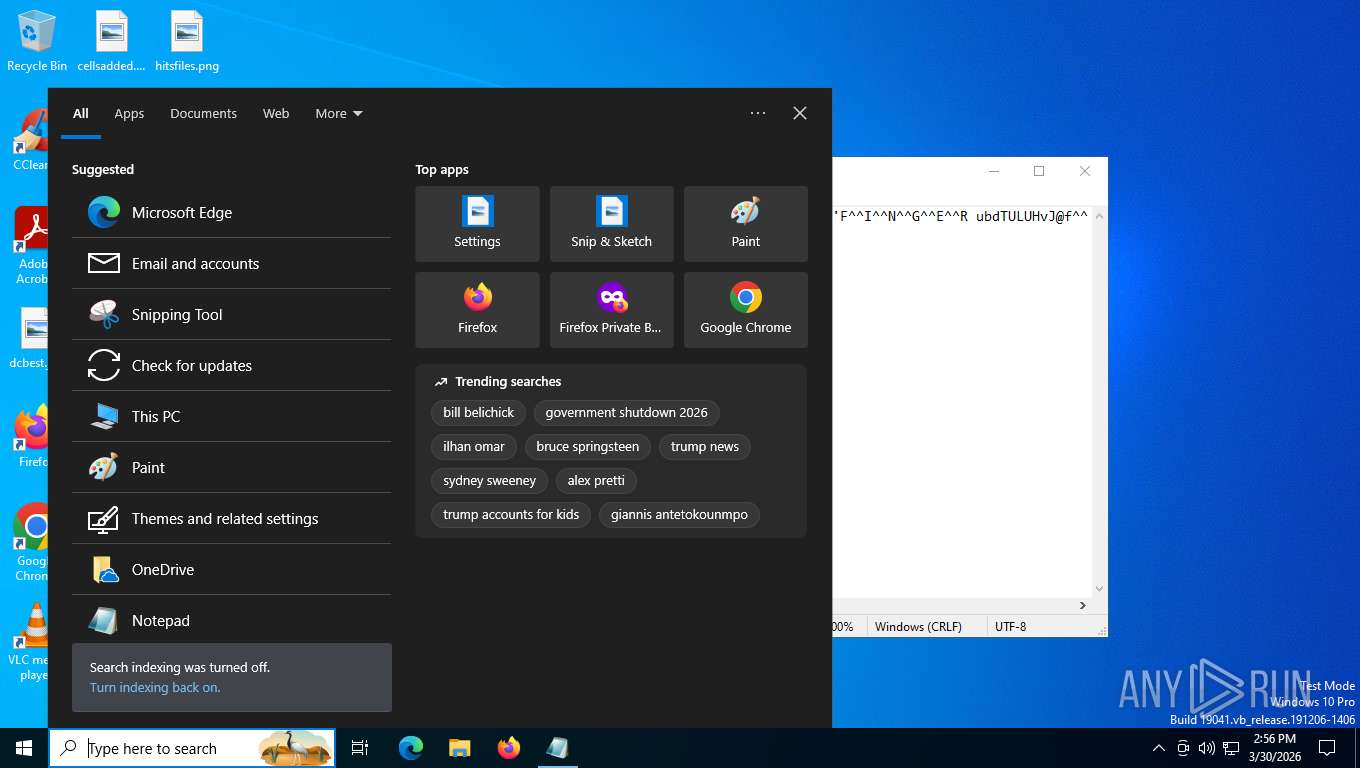
Task: Click Windows (CRLF) in Notepad status bar
Action: [x=918, y=626]
